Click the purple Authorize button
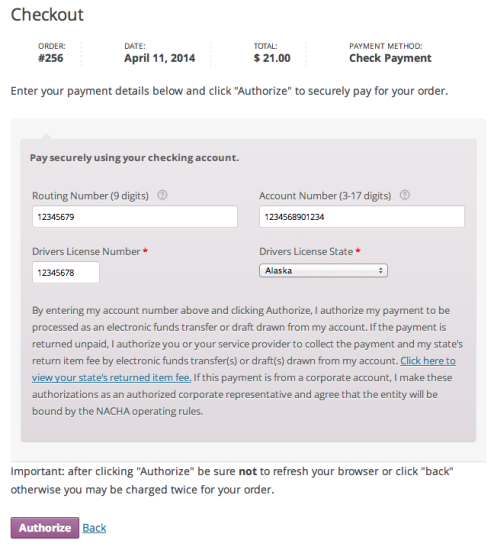 coord(45,528)
